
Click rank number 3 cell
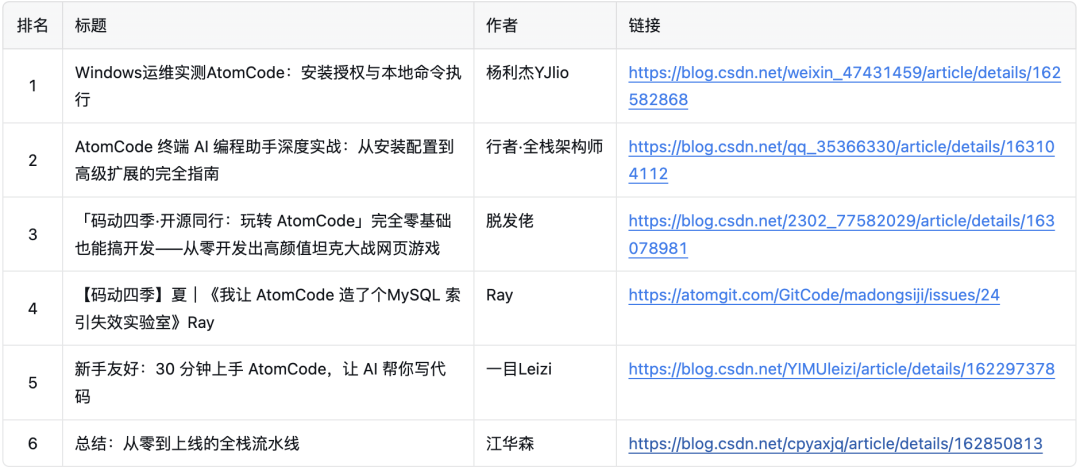coord(32,235)
